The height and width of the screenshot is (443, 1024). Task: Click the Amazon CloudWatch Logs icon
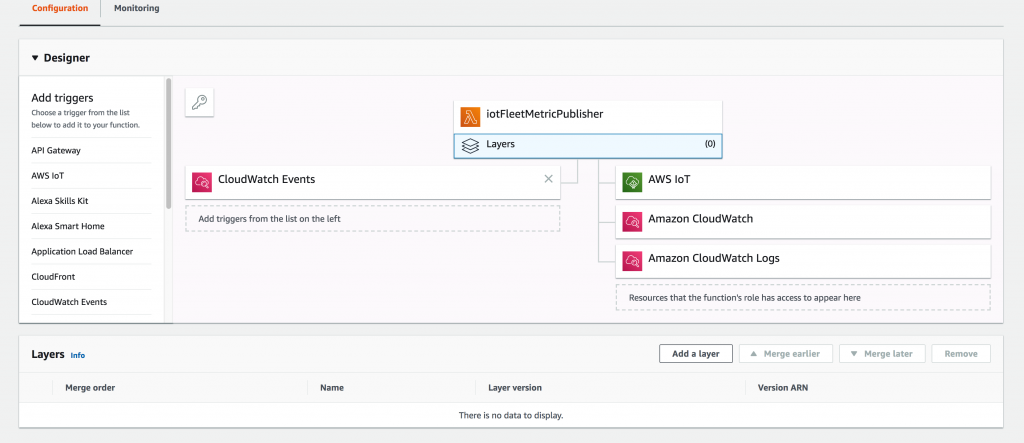click(632, 261)
